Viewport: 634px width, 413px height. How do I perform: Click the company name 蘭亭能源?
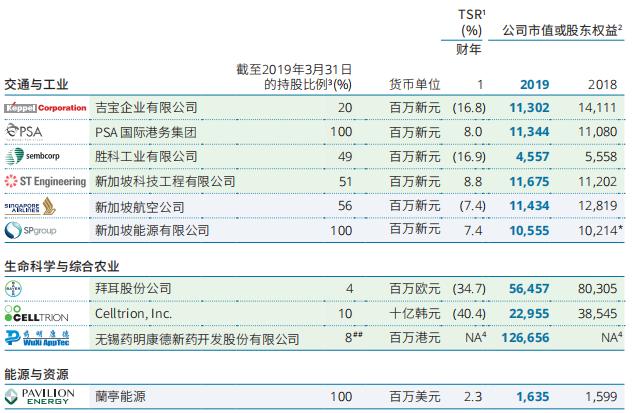pyautogui.click(x=120, y=396)
